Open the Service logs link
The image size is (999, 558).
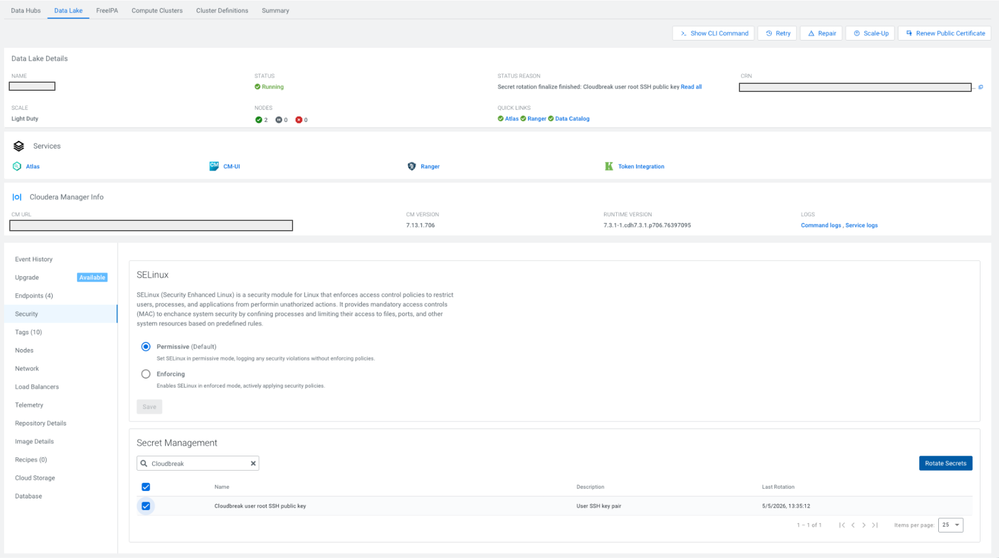pyautogui.click(x=861, y=225)
